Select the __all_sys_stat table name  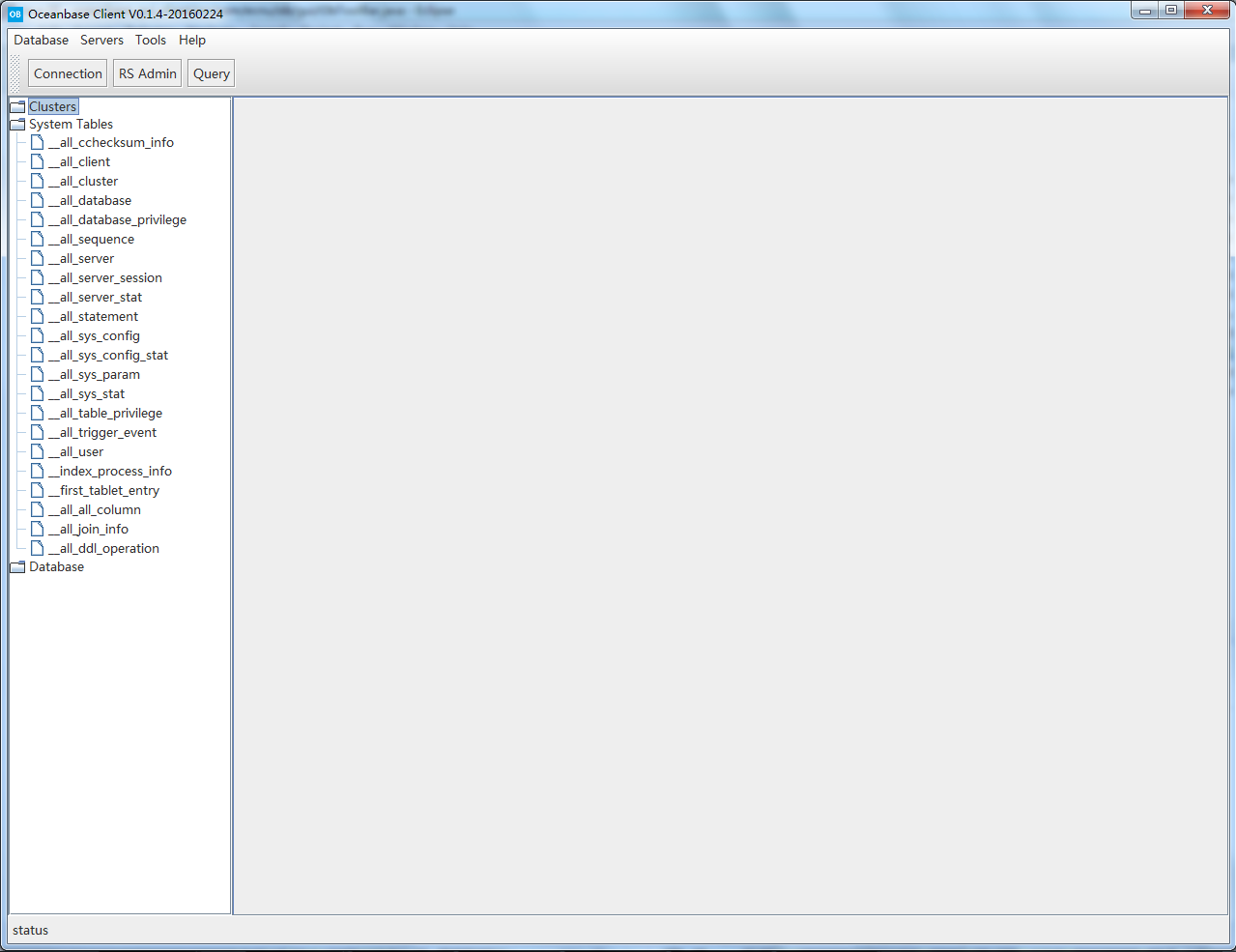click(x=87, y=393)
